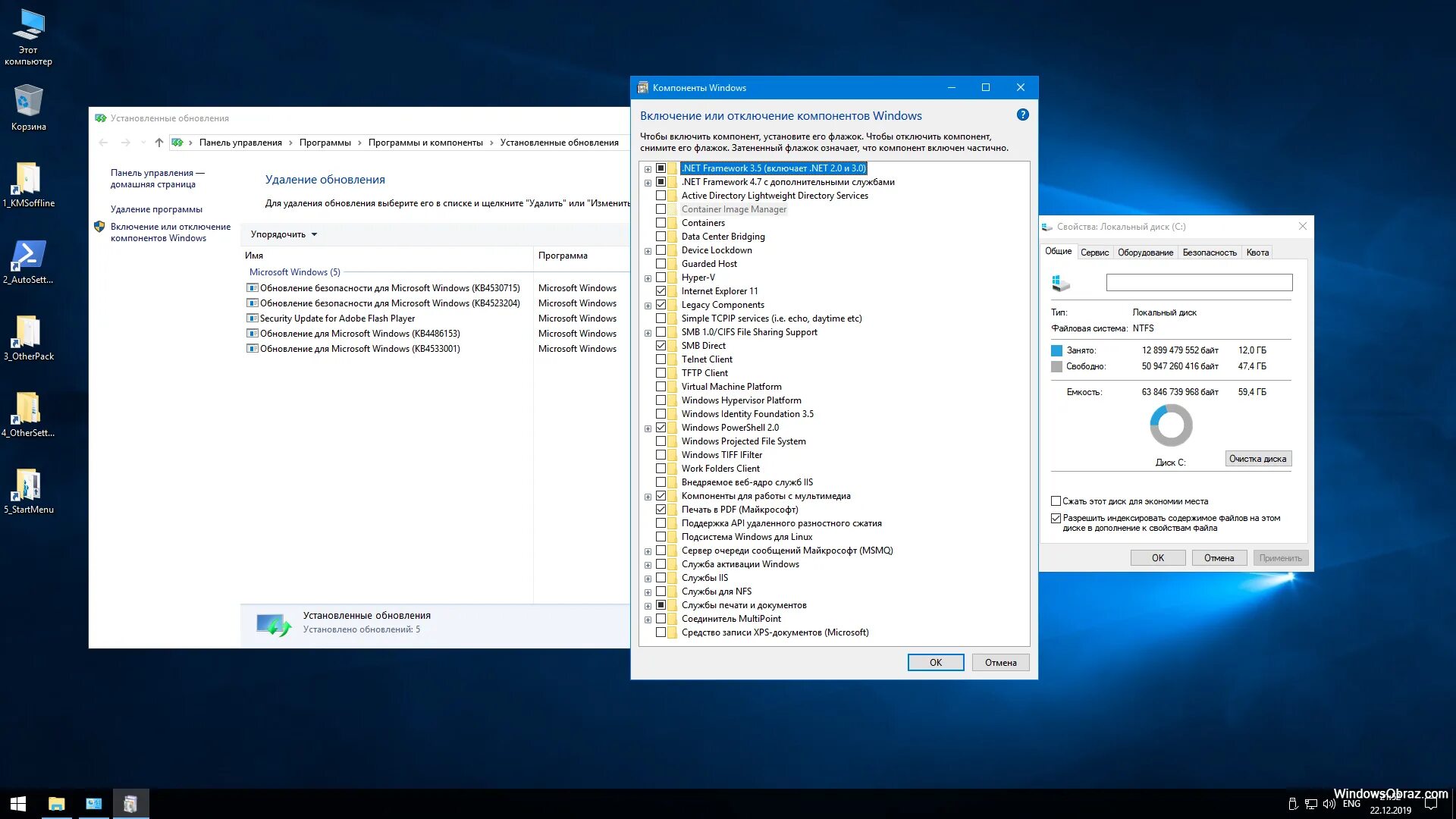
Task: Click the Up arrow in Explorer navigation
Action: [158, 143]
